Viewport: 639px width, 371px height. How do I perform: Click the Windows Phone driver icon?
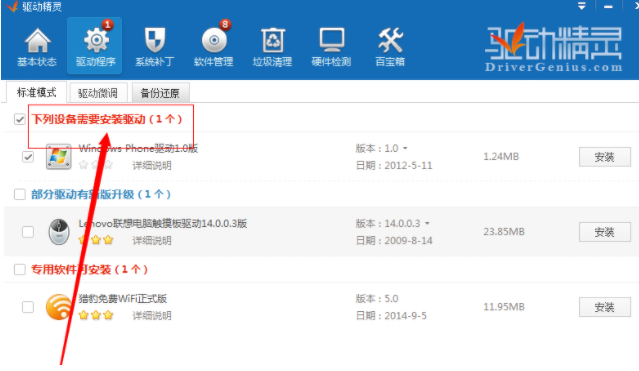(x=58, y=156)
